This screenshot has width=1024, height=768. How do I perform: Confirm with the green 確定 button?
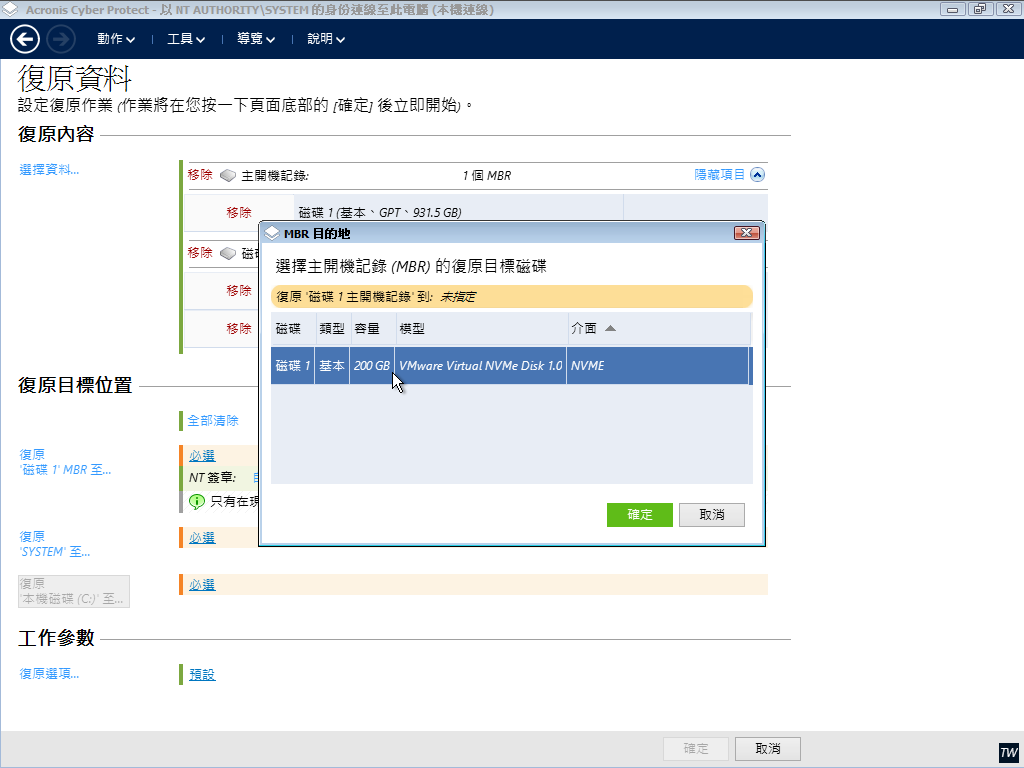point(639,515)
